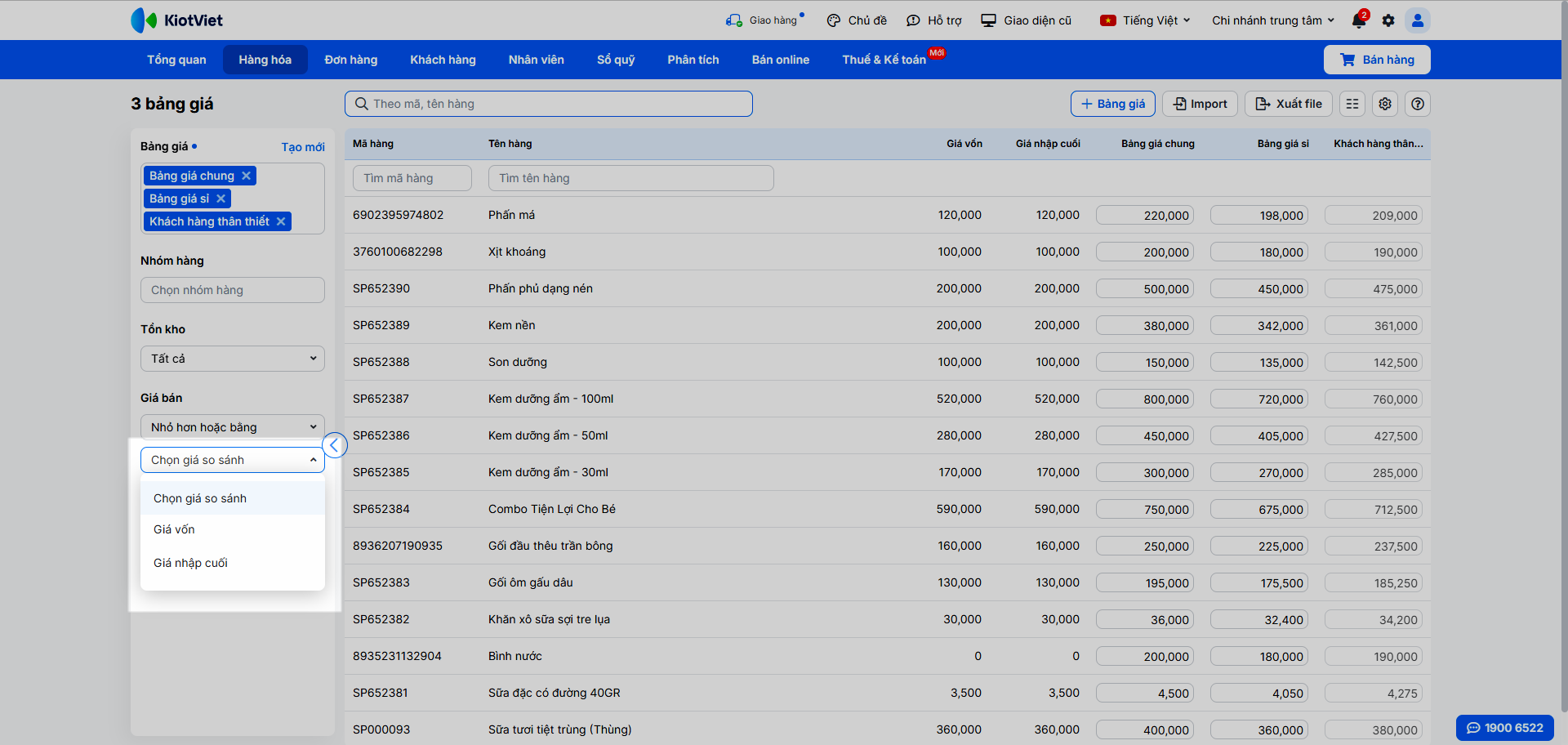Click the 'Bán hàng' button
The image size is (1568, 745).
[1377, 60]
